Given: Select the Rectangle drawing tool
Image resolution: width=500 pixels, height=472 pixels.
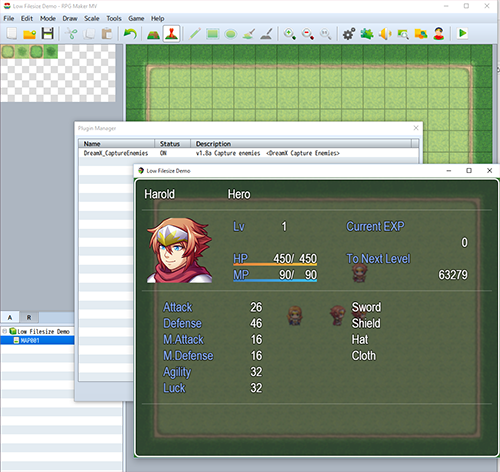Looking at the screenshot, I should tap(212, 34).
